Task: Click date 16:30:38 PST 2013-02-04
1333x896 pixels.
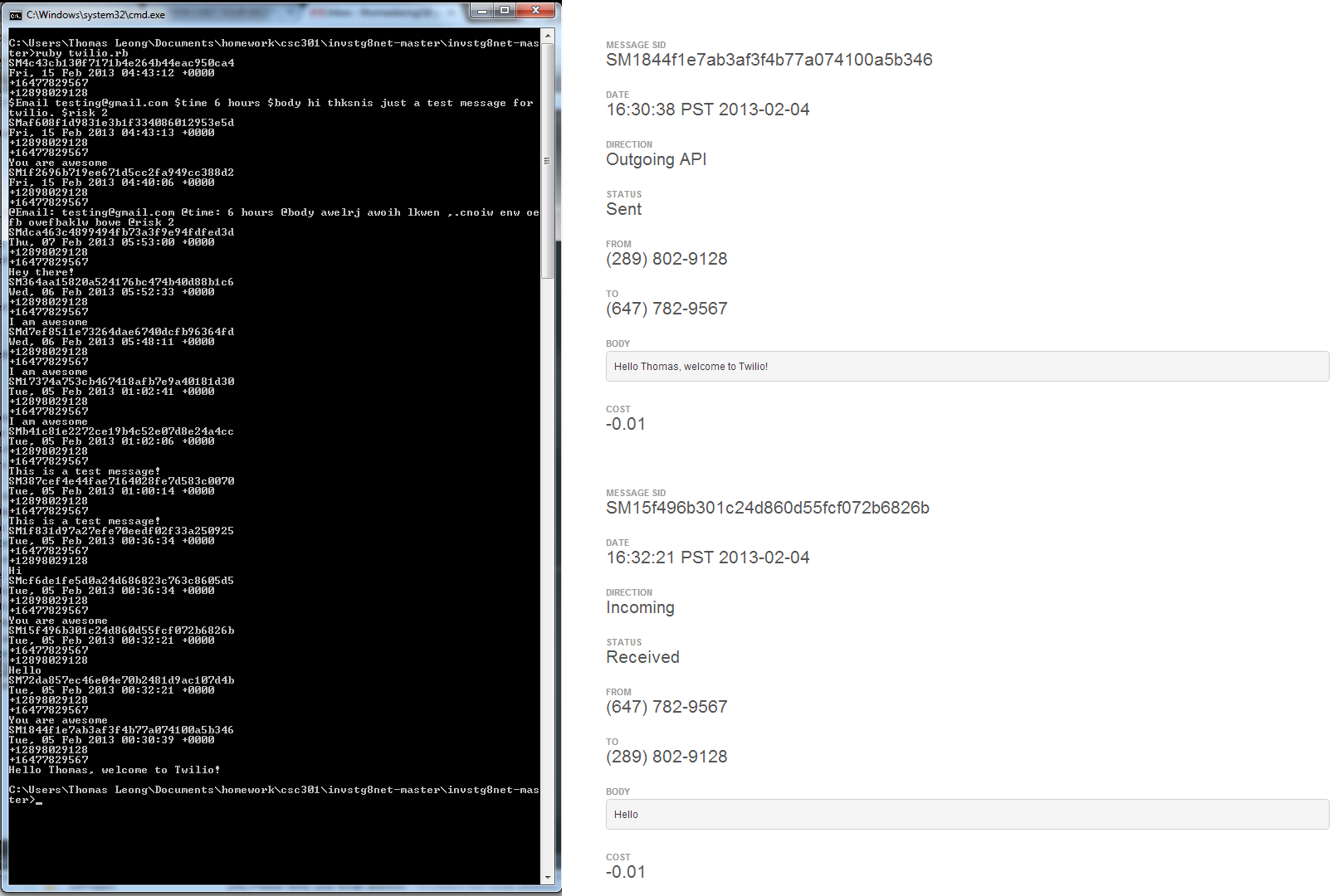Action: pyautogui.click(x=708, y=110)
